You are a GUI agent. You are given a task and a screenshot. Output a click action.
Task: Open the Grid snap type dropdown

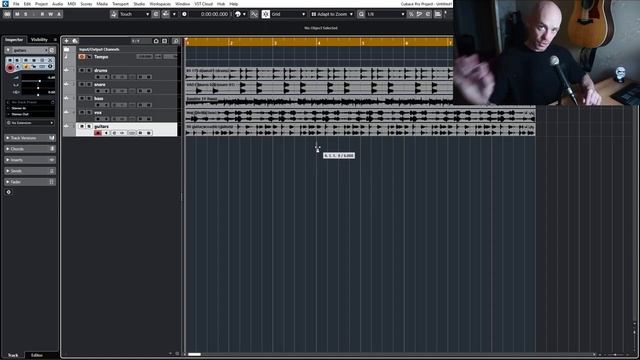click(x=288, y=14)
